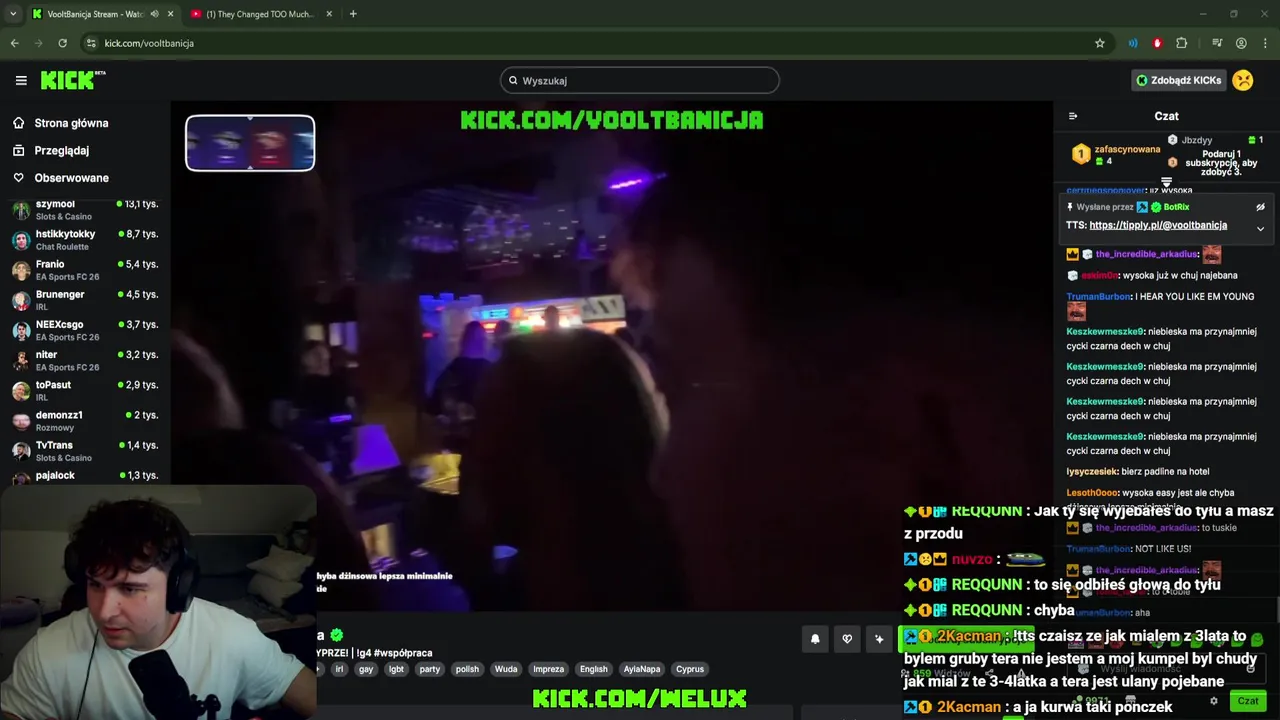Viewport: 1280px width, 720px height.
Task: Select the lgbt tag
Action: click(x=396, y=669)
